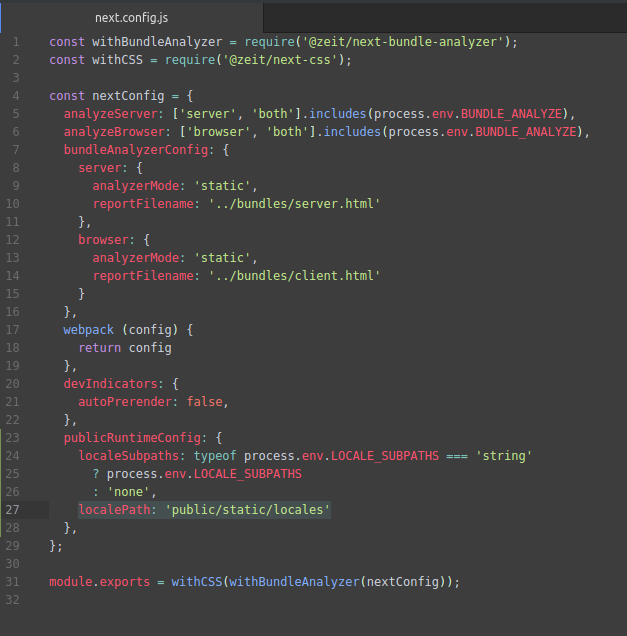Click the 'analyzeBrowser' property key

(x=114, y=132)
